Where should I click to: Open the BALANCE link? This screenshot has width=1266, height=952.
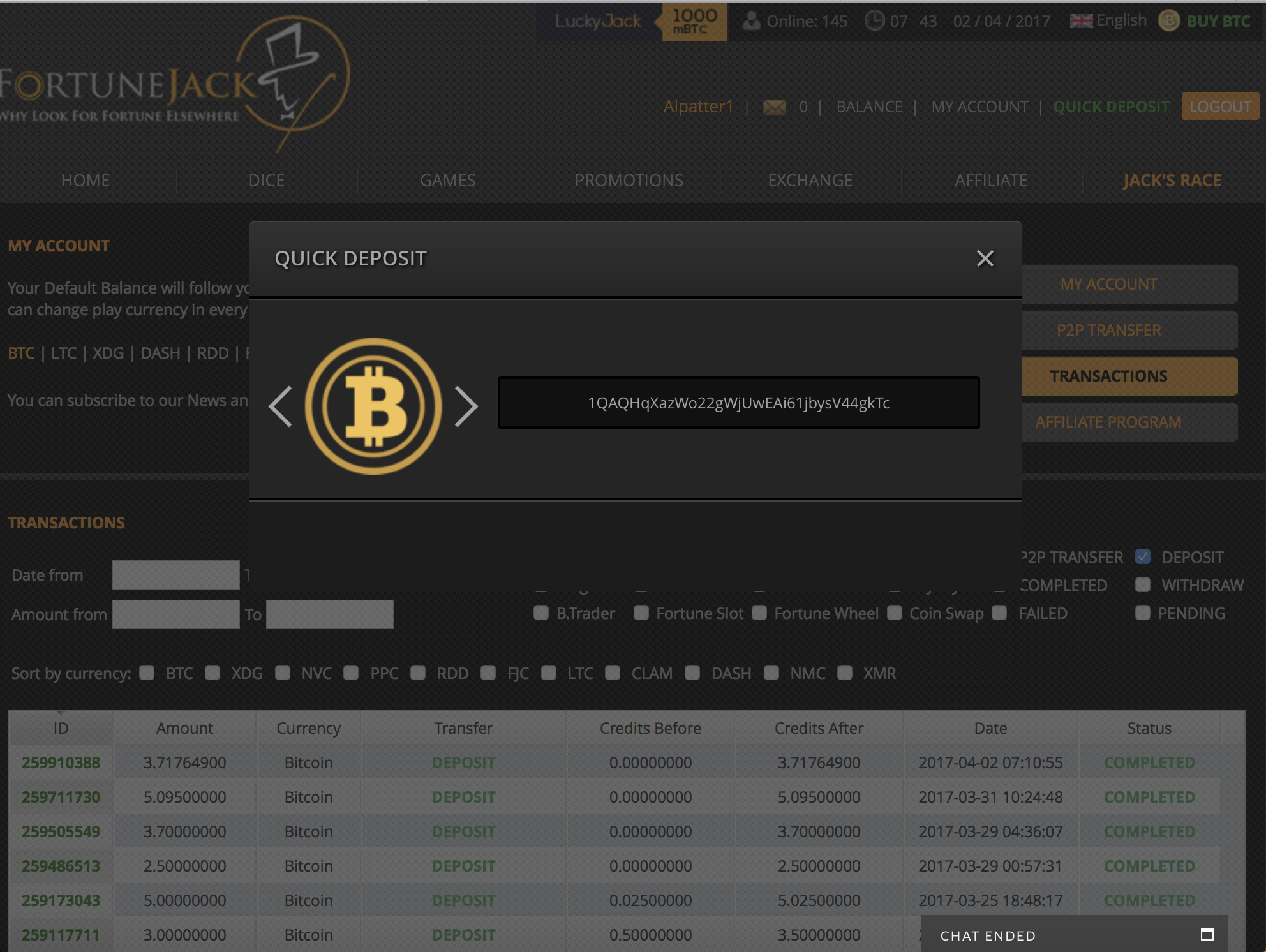(x=869, y=107)
